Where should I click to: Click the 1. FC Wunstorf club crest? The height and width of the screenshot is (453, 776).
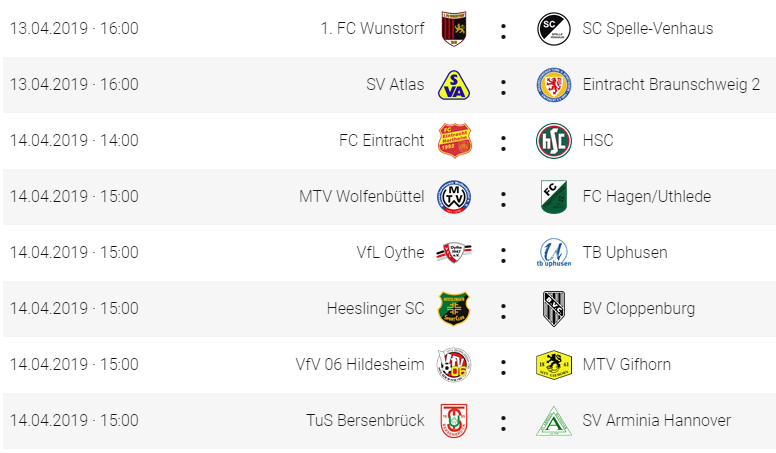click(x=454, y=29)
